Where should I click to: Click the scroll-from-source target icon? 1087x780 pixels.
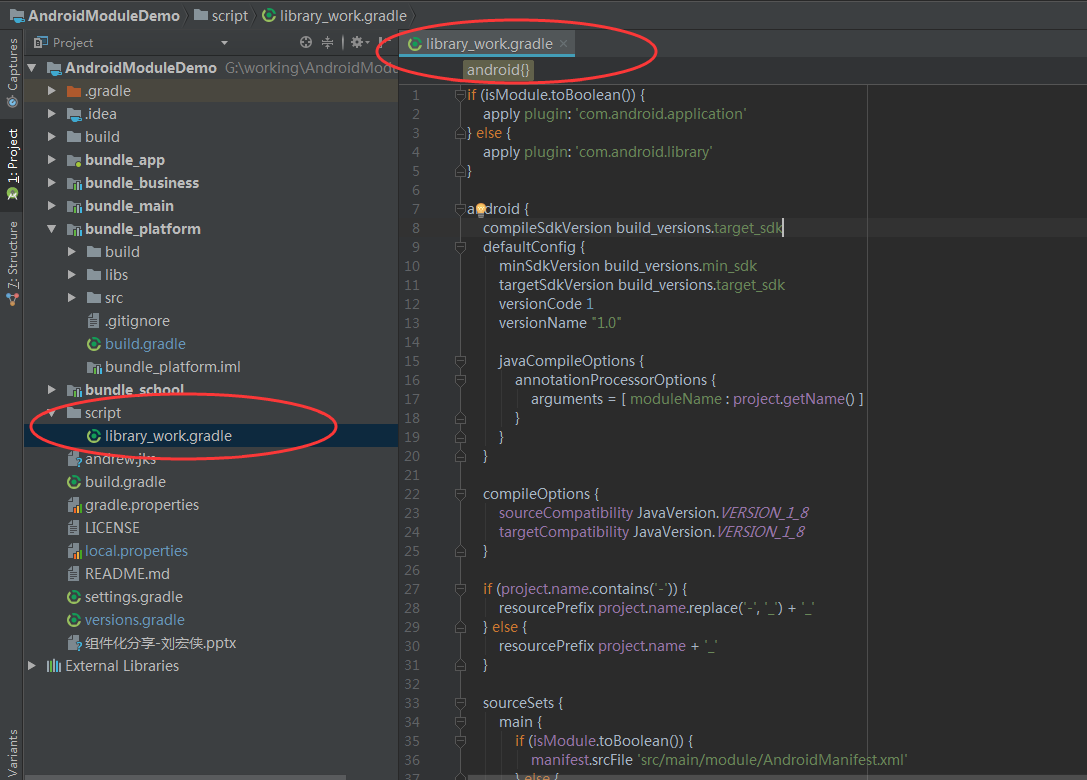click(x=306, y=42)
